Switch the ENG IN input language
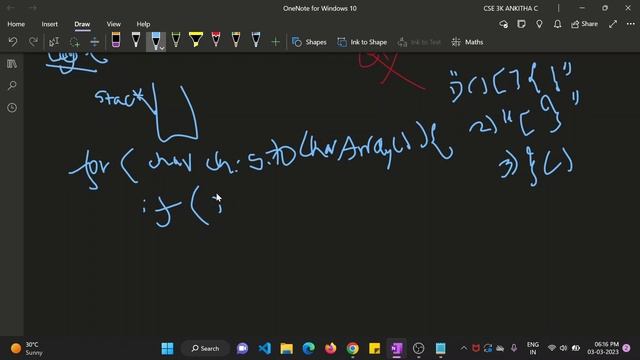 533,348
